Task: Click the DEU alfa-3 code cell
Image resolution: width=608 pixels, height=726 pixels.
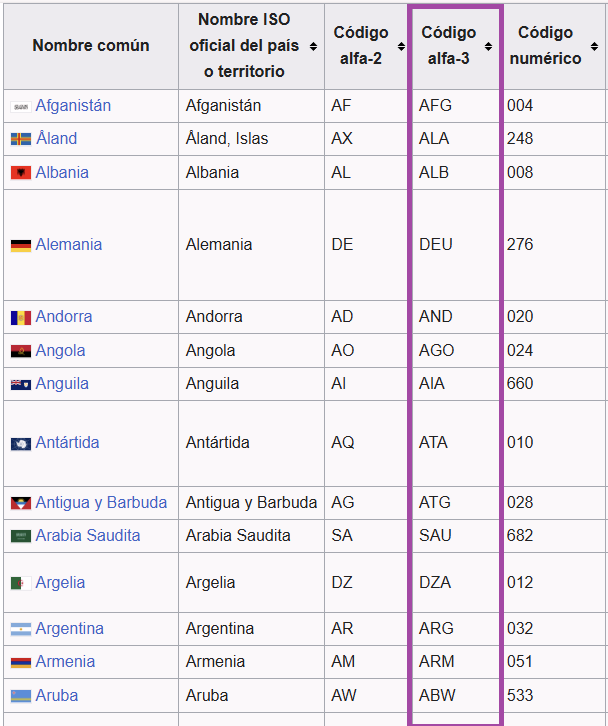Action: tap(436, 245)
